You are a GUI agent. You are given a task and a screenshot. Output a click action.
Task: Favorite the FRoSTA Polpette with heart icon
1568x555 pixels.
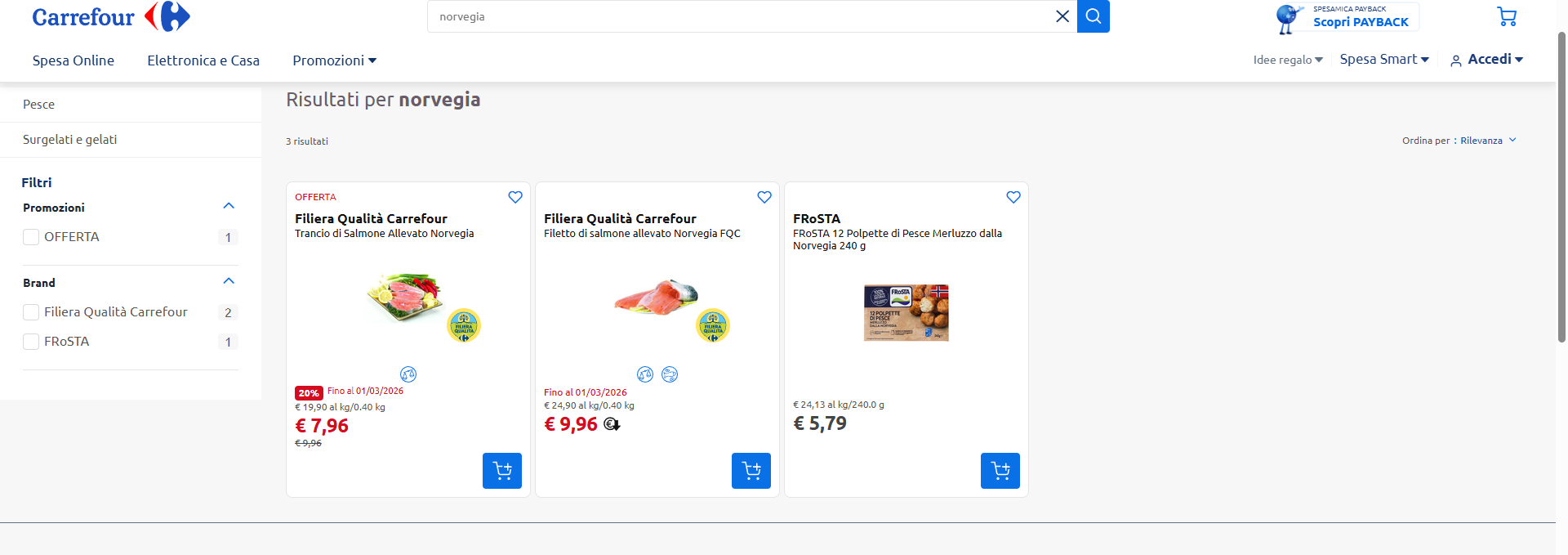click(1013, 197)
